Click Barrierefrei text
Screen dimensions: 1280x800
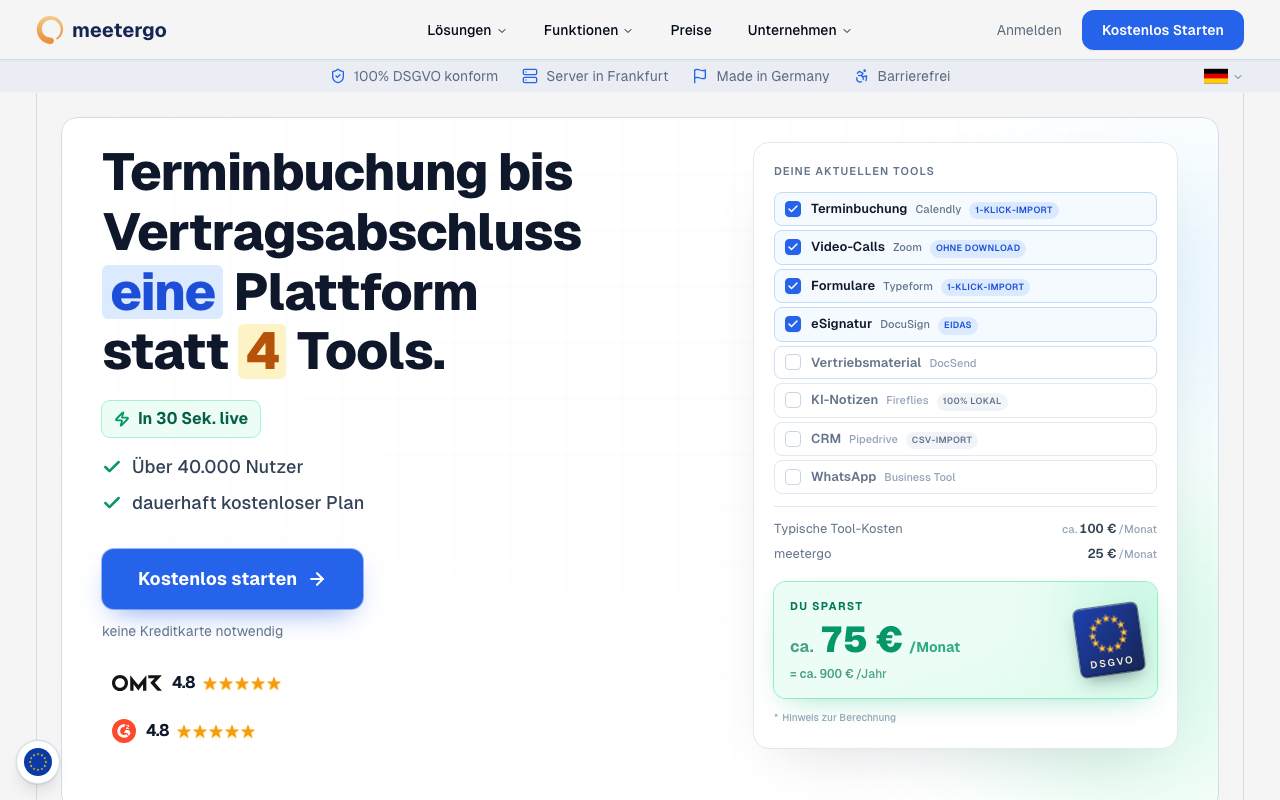[x=914, y=76]
